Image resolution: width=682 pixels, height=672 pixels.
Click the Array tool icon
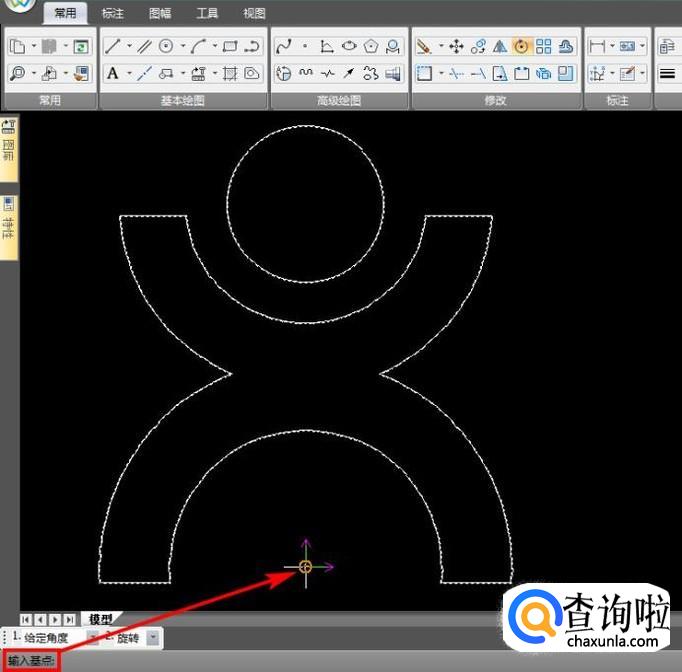pos(544,47)
